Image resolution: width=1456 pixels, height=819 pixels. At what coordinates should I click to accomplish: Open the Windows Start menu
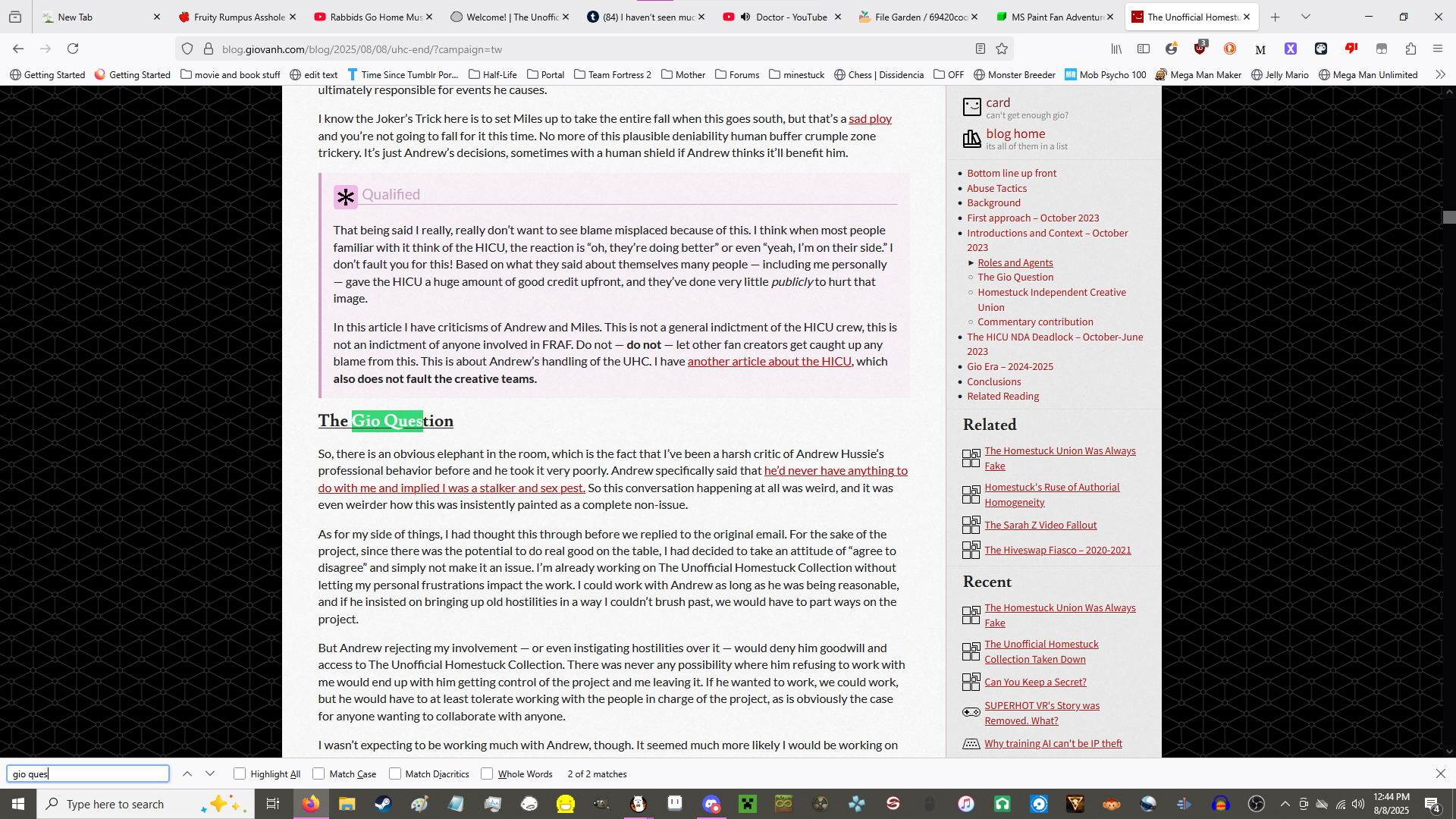[x=18, y=804]
